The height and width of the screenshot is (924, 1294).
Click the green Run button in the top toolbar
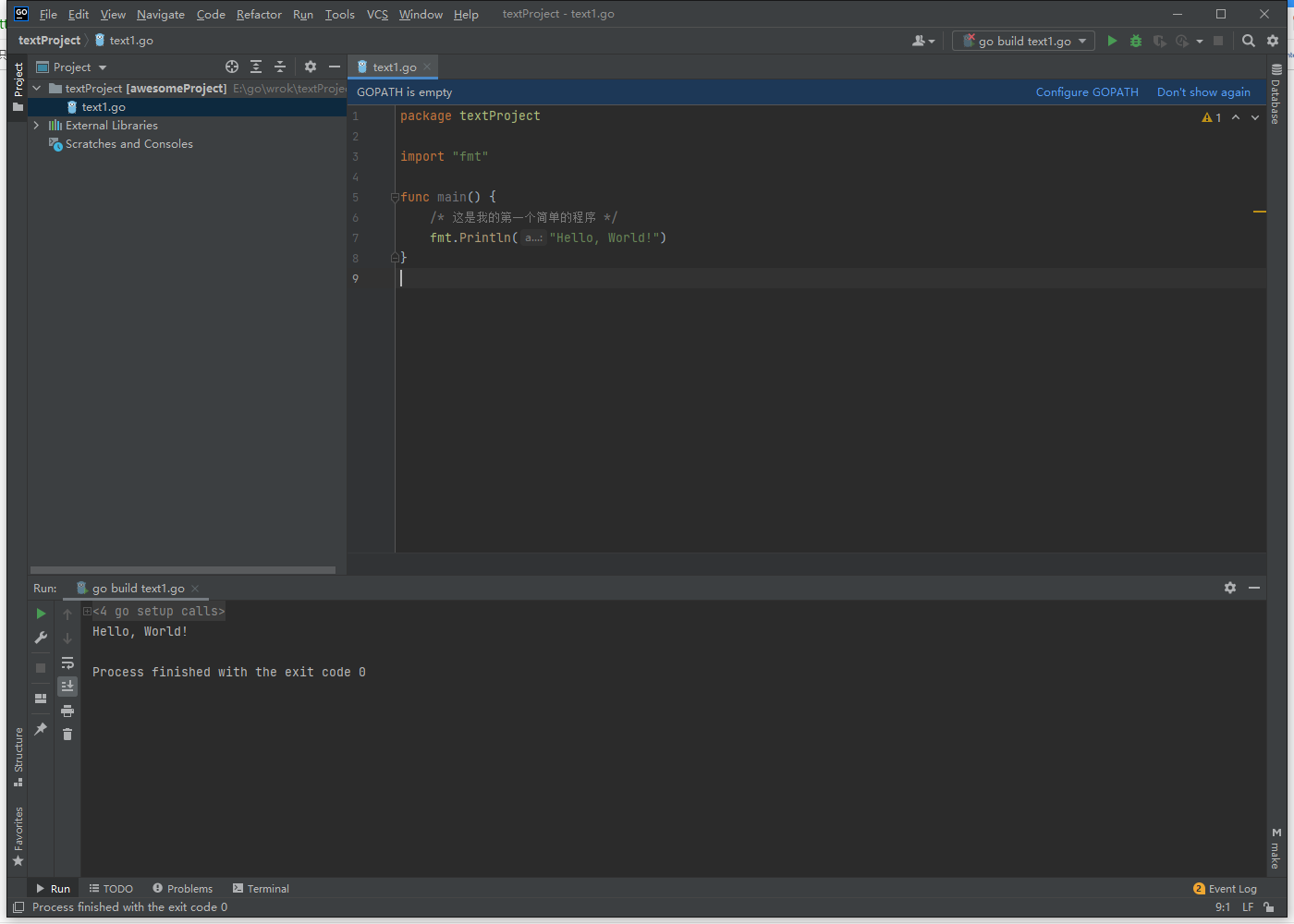(x=1112, y=41)
